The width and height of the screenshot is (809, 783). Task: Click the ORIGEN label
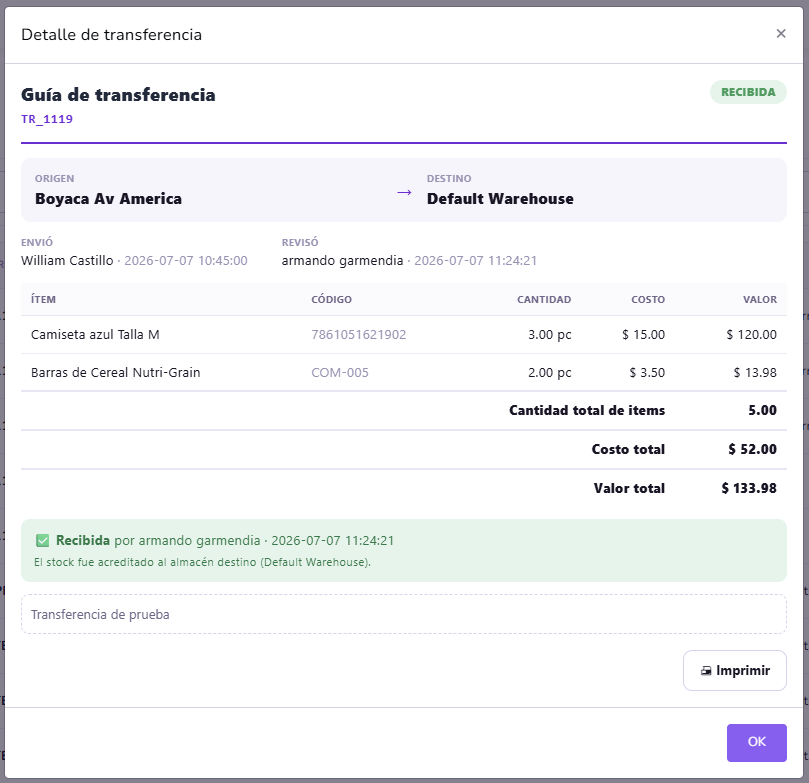(x=55, y=178)
